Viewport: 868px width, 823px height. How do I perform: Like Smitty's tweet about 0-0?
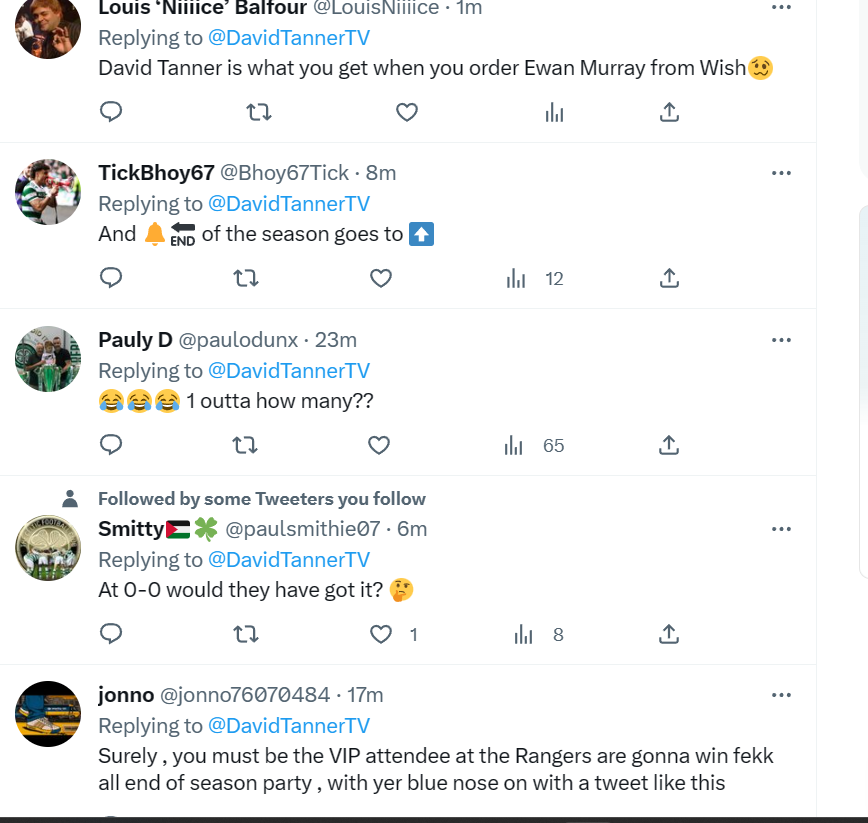click(381, 634)
